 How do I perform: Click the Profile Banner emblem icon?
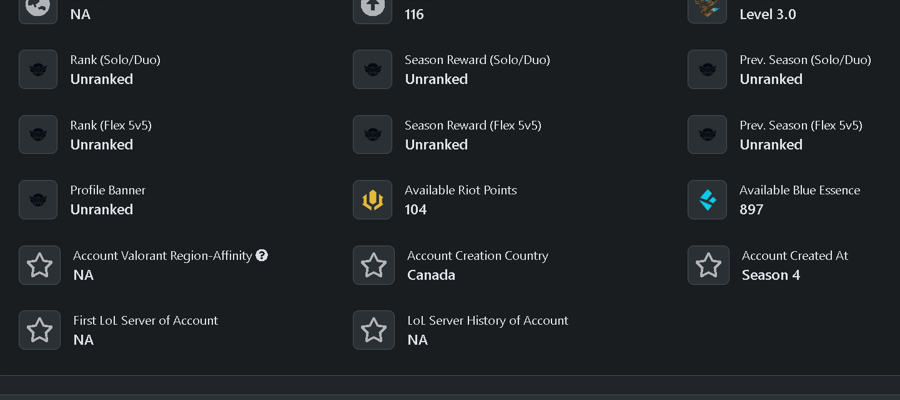click(38, 200)
